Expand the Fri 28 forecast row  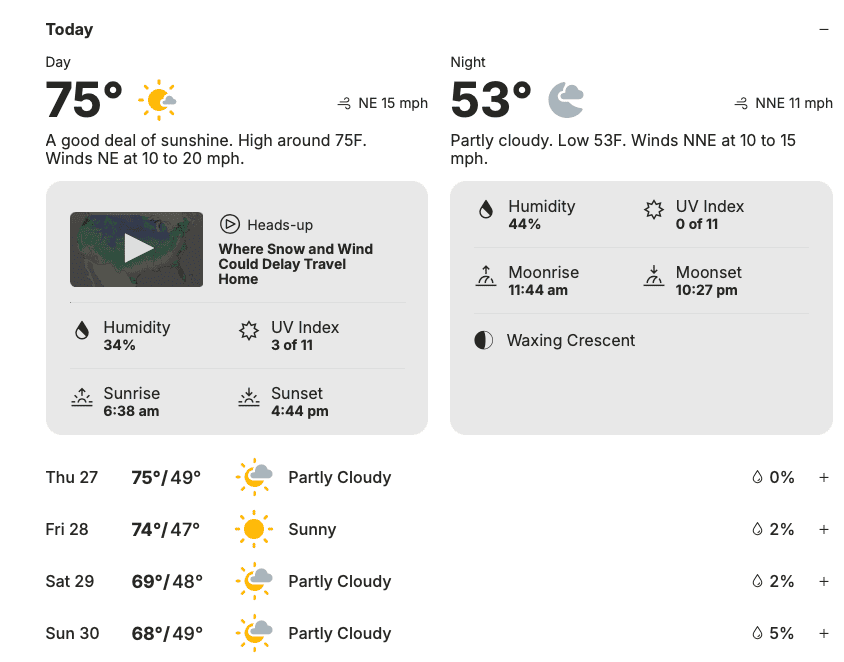[824, 530]
